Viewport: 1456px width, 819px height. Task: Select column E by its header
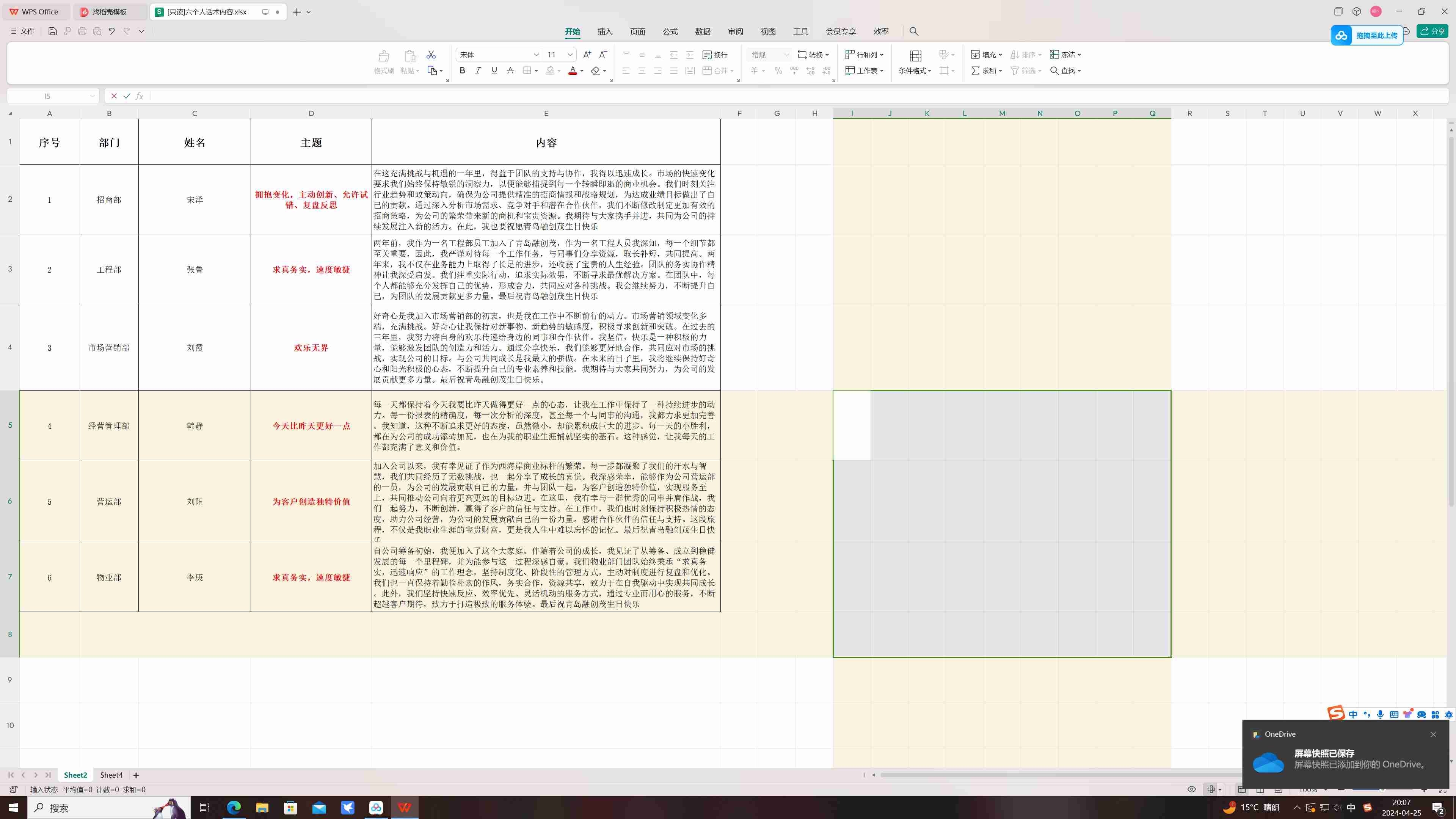pyautogui.click(x=546, y=114)
